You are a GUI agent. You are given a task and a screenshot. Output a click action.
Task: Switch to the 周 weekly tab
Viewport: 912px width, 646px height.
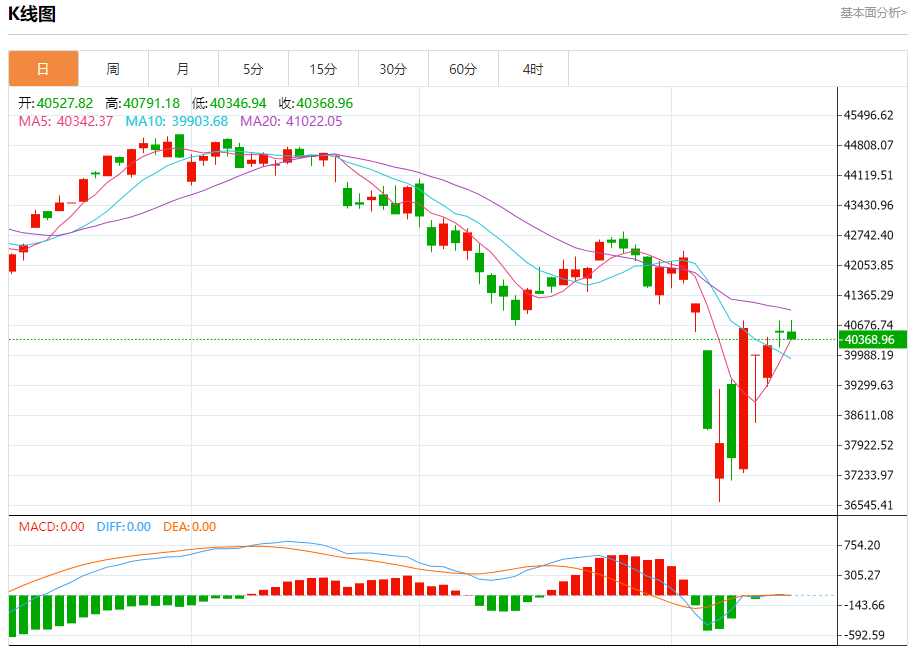click(x=113, y=69)
